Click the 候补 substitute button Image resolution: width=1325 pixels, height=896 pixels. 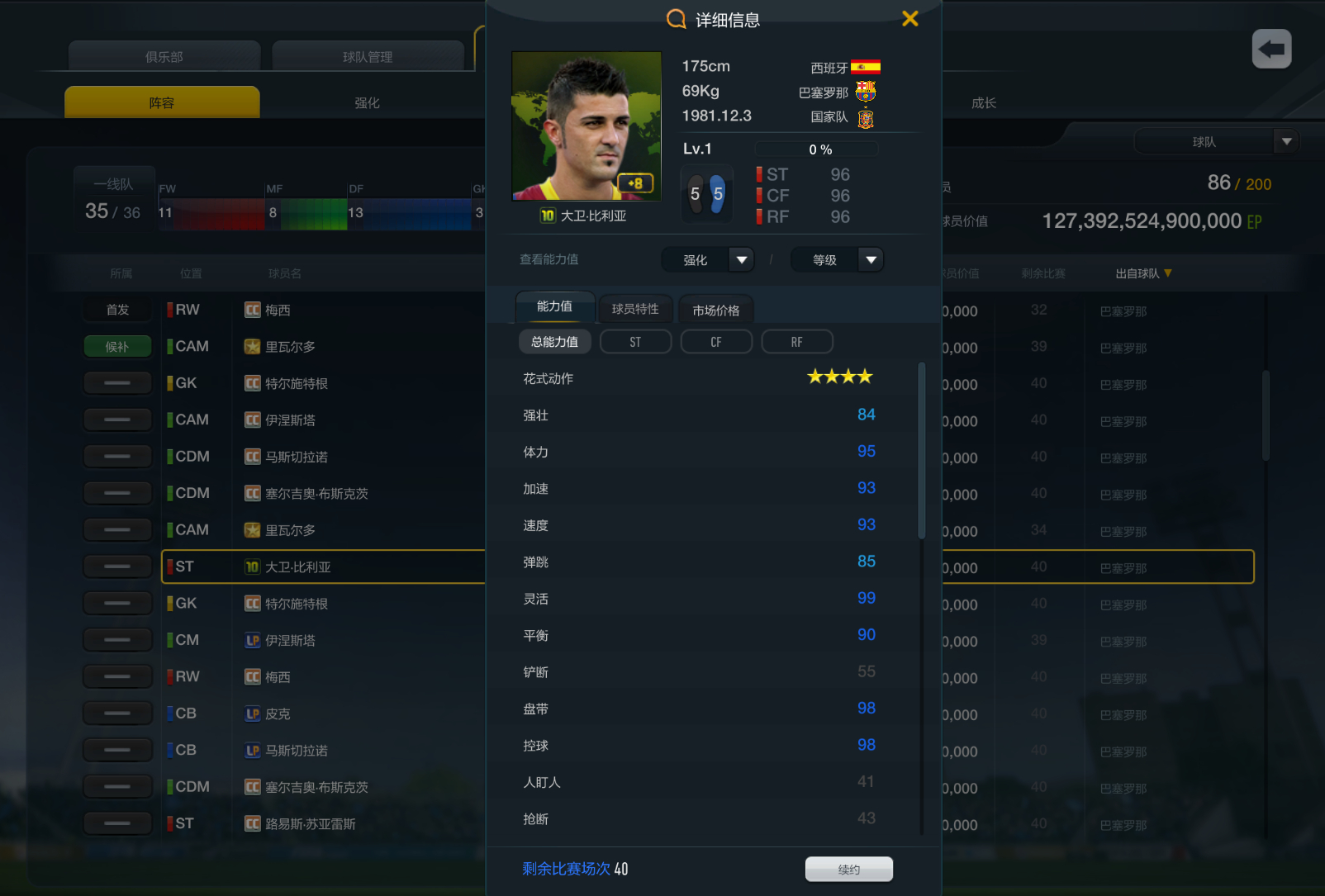pyautogui.click(x=117, y=347)
